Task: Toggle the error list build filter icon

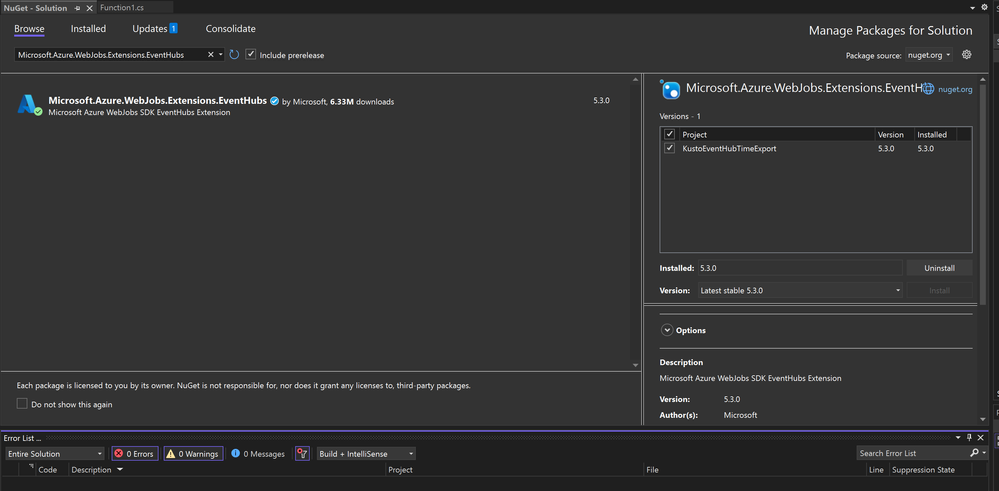Action: pos(303,453)
